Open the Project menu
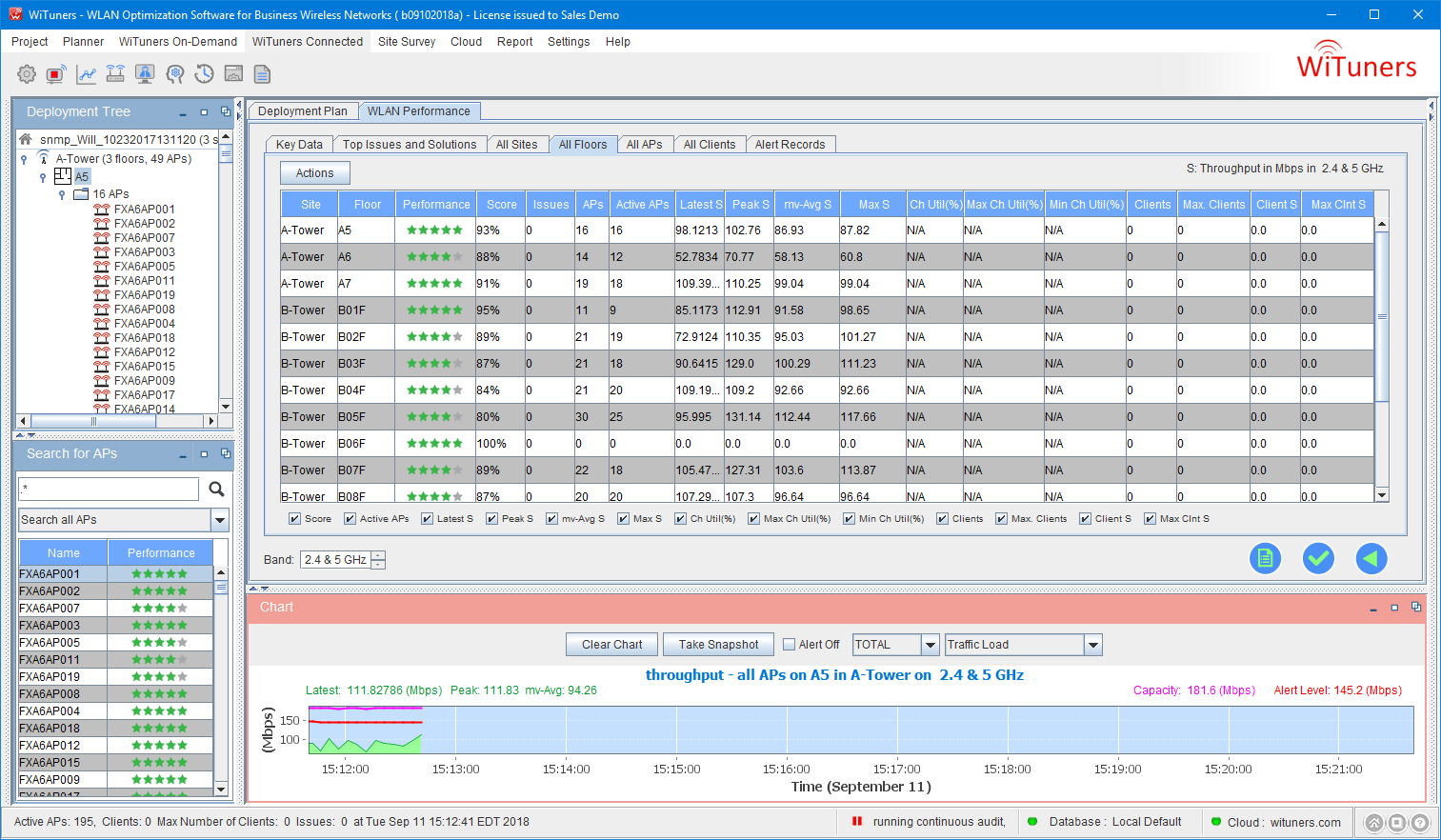This screenshot has width=1441, height=840. click(30, 42)
